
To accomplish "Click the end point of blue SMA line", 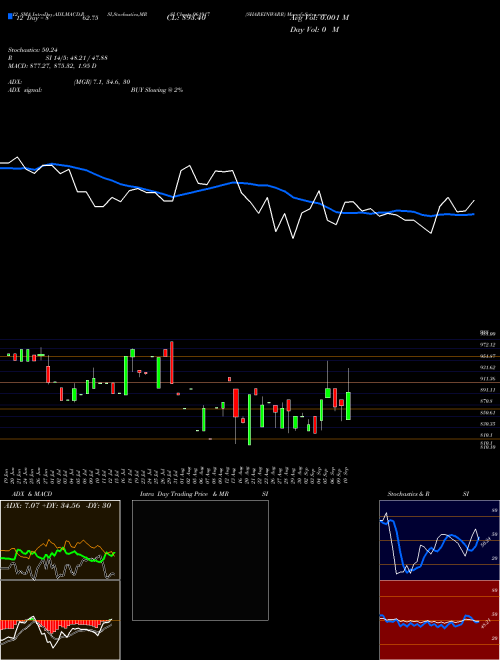I will 474,214.
